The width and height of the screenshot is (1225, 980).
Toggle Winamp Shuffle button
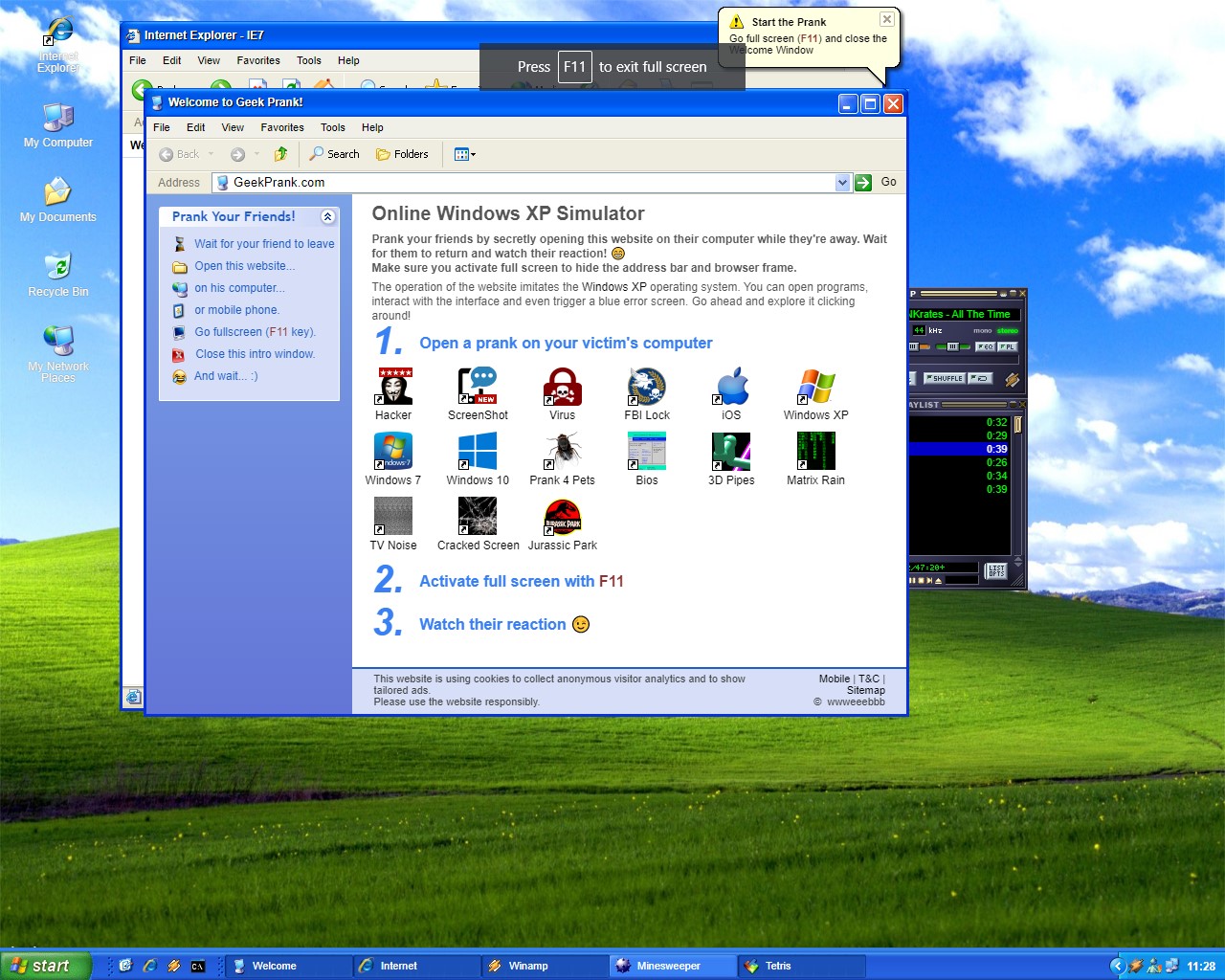click(945, 378)
